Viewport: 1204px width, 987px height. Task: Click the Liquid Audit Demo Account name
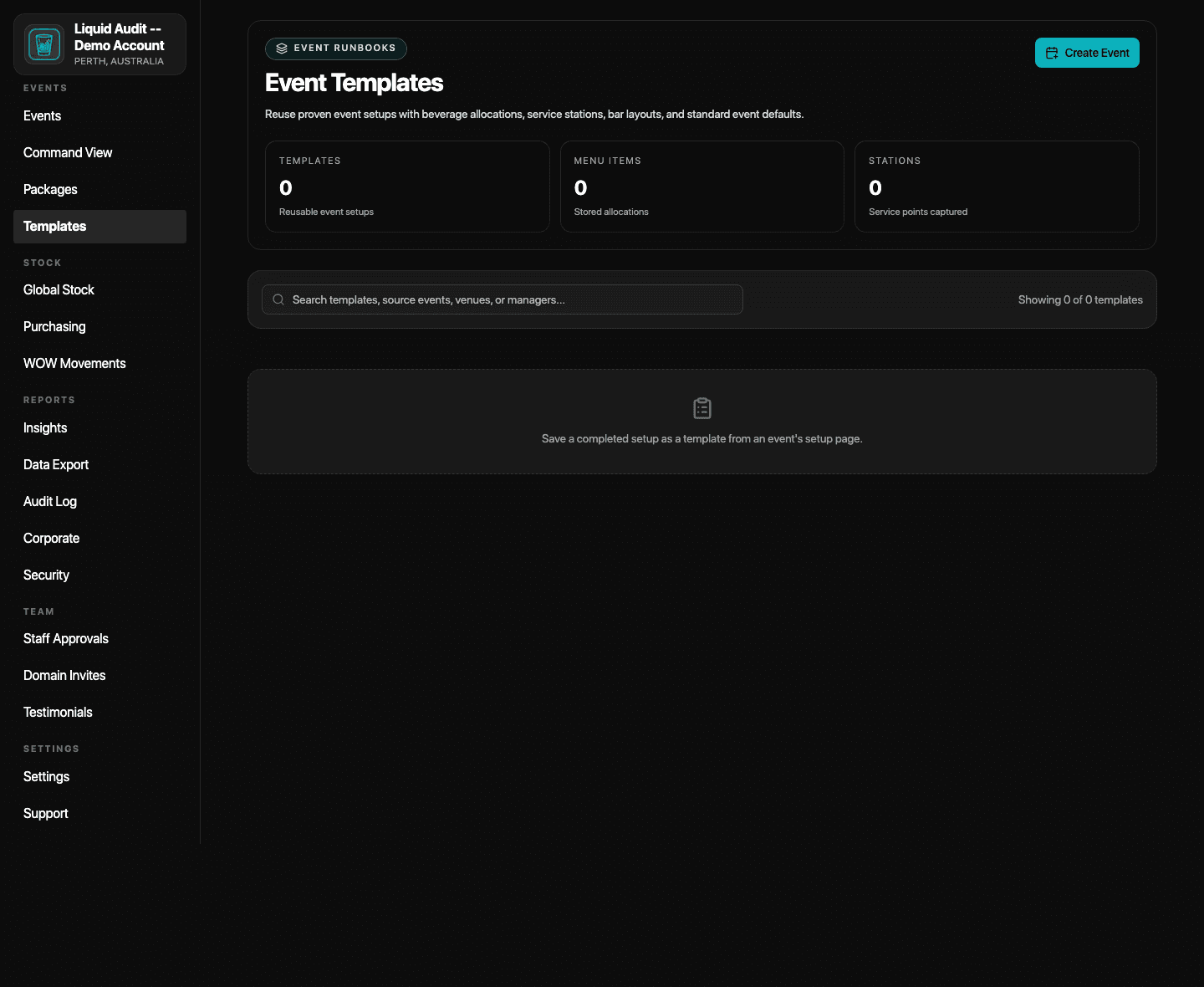coord(119,37)
